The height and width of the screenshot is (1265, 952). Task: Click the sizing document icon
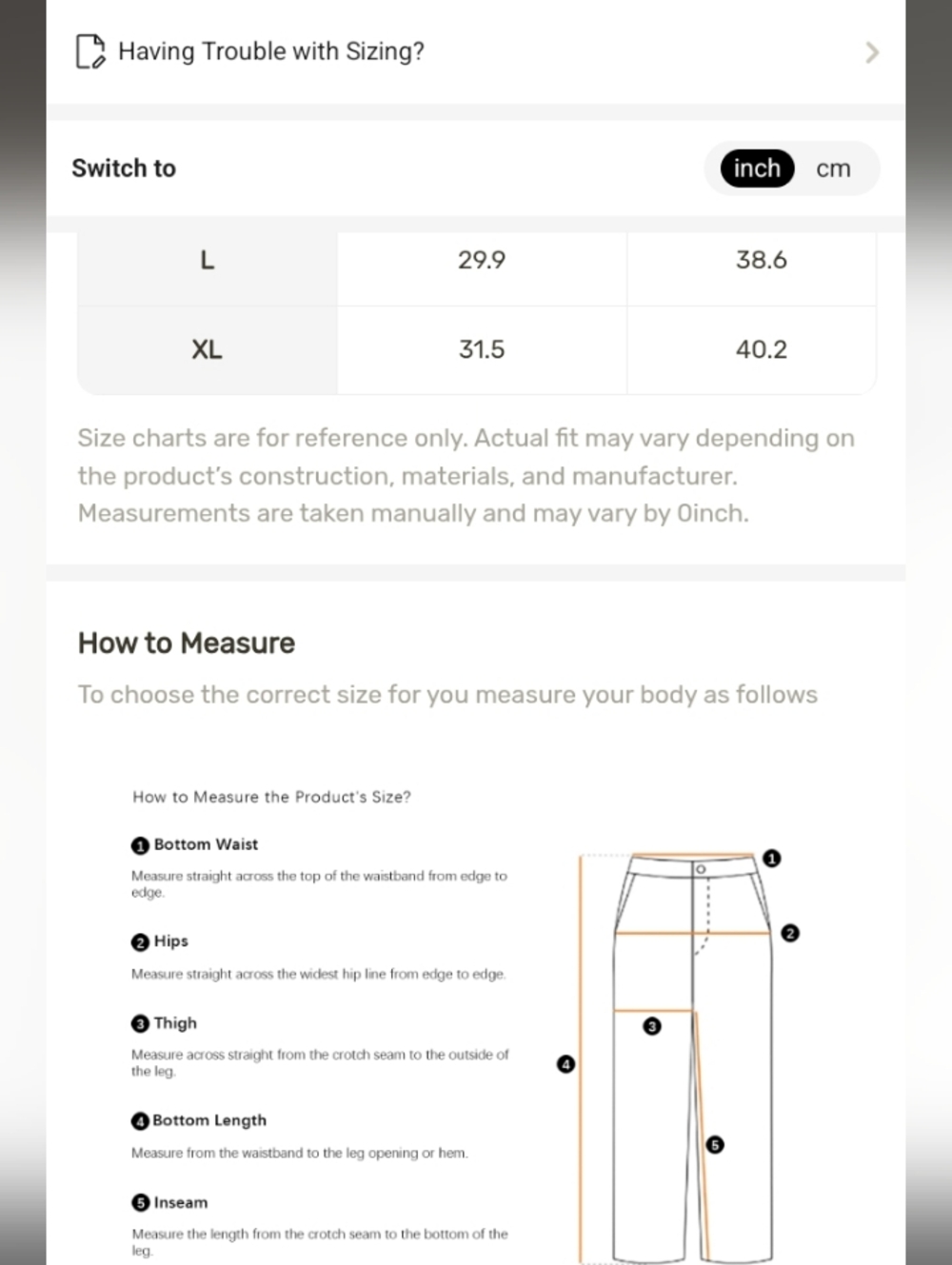point(90,51)
